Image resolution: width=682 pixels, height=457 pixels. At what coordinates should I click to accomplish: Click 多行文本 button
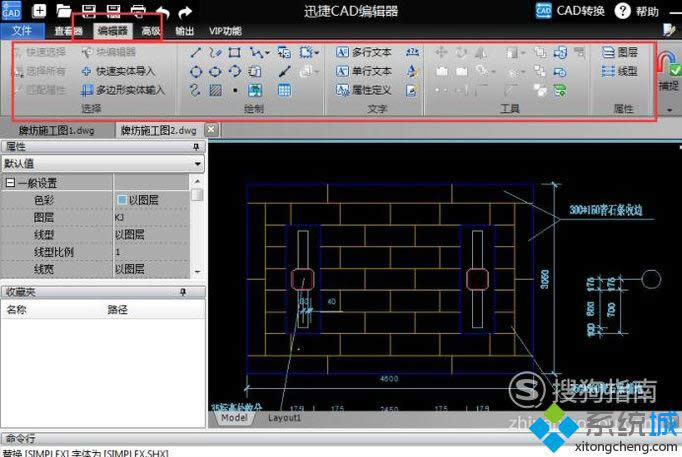coord(364,52)
